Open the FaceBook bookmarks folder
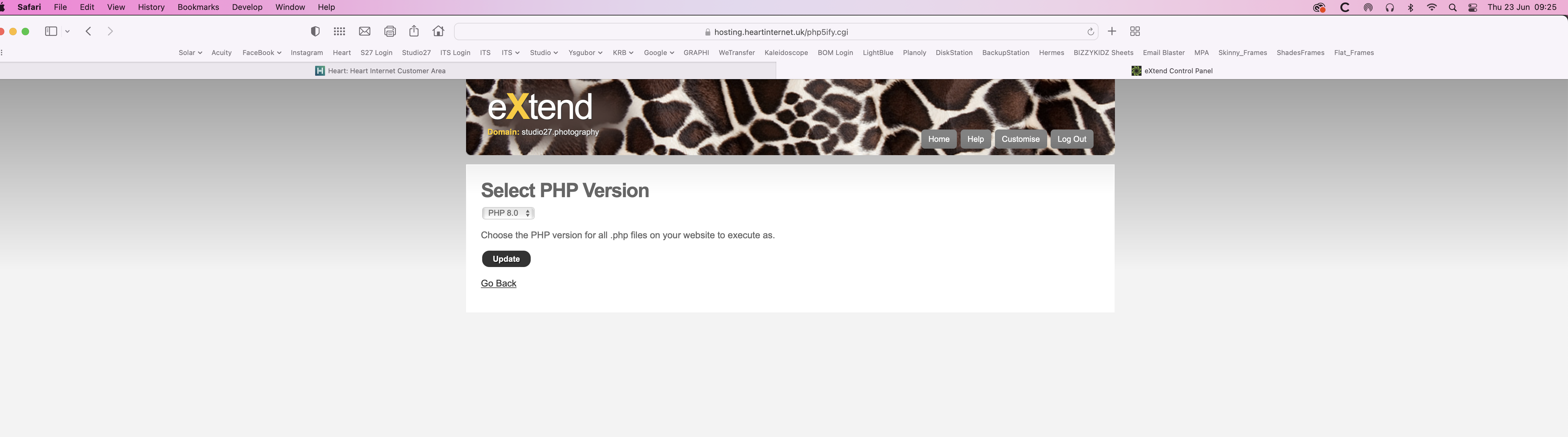Image resolution: width=1568 pixels, height=437 pixels. 262,53
